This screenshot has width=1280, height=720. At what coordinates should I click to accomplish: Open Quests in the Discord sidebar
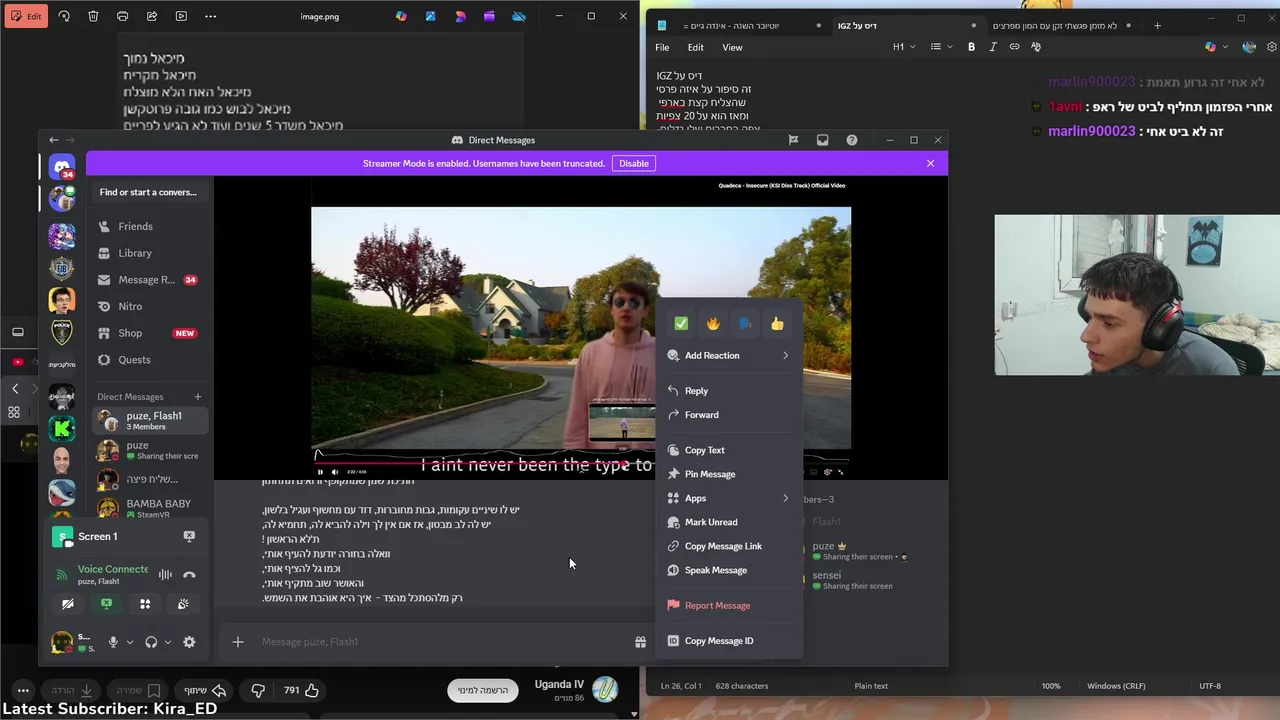pyautogui.click(x=148, y=360)
